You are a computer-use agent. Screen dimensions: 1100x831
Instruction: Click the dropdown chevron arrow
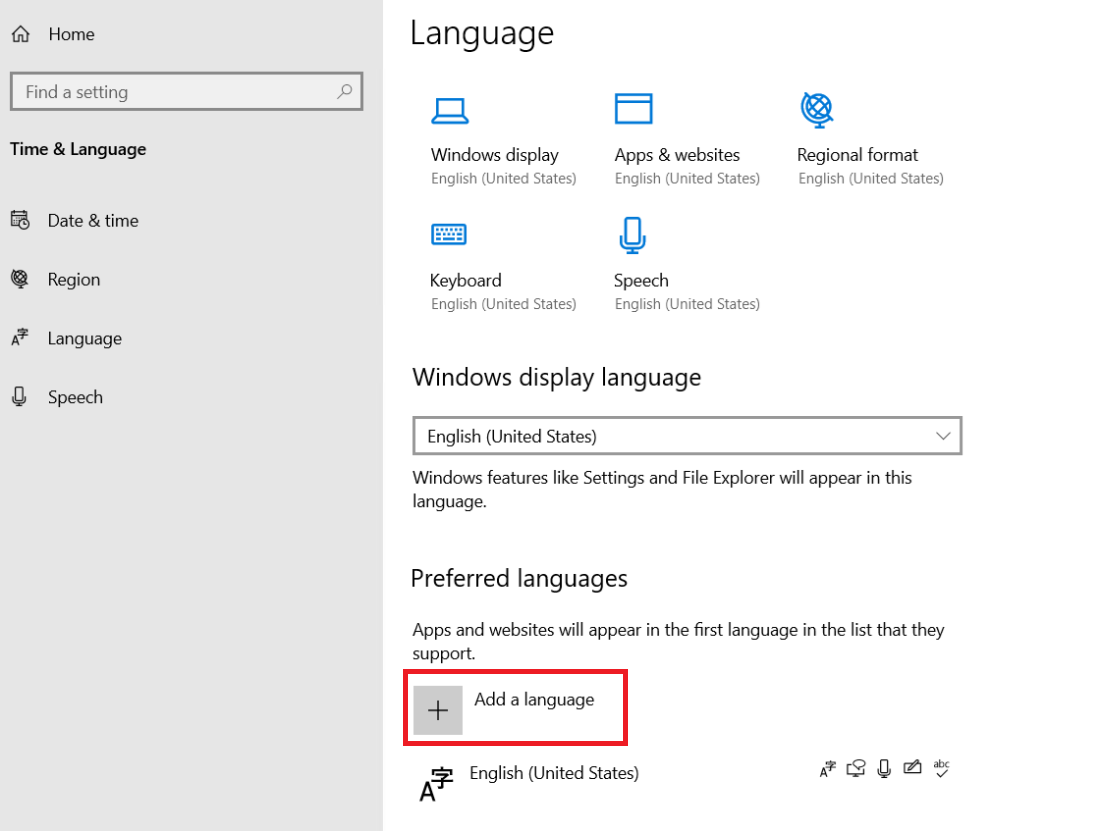click(943, 436)
